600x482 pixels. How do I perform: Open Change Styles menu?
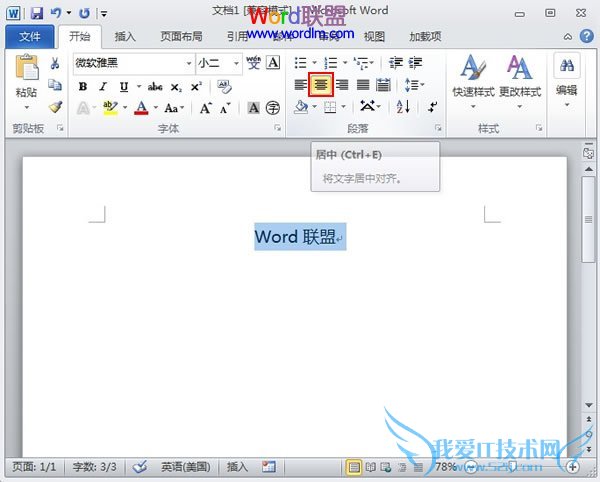tap(520, 81)
